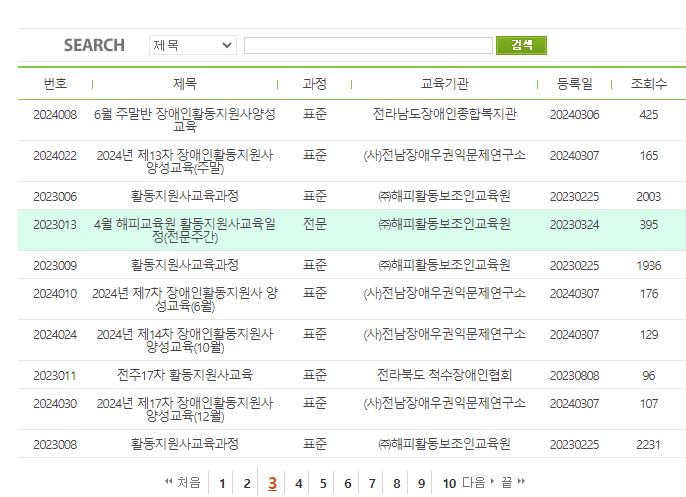Open post 전주17차 활동지원사교육
Viewport: 686px width, 497px height.
coord(185,375)
